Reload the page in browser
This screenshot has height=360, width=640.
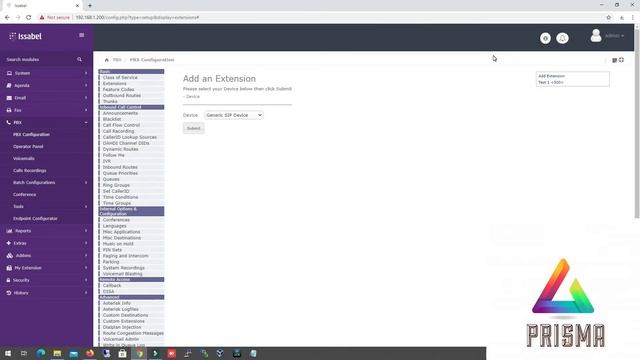click(x=29, y=18)
